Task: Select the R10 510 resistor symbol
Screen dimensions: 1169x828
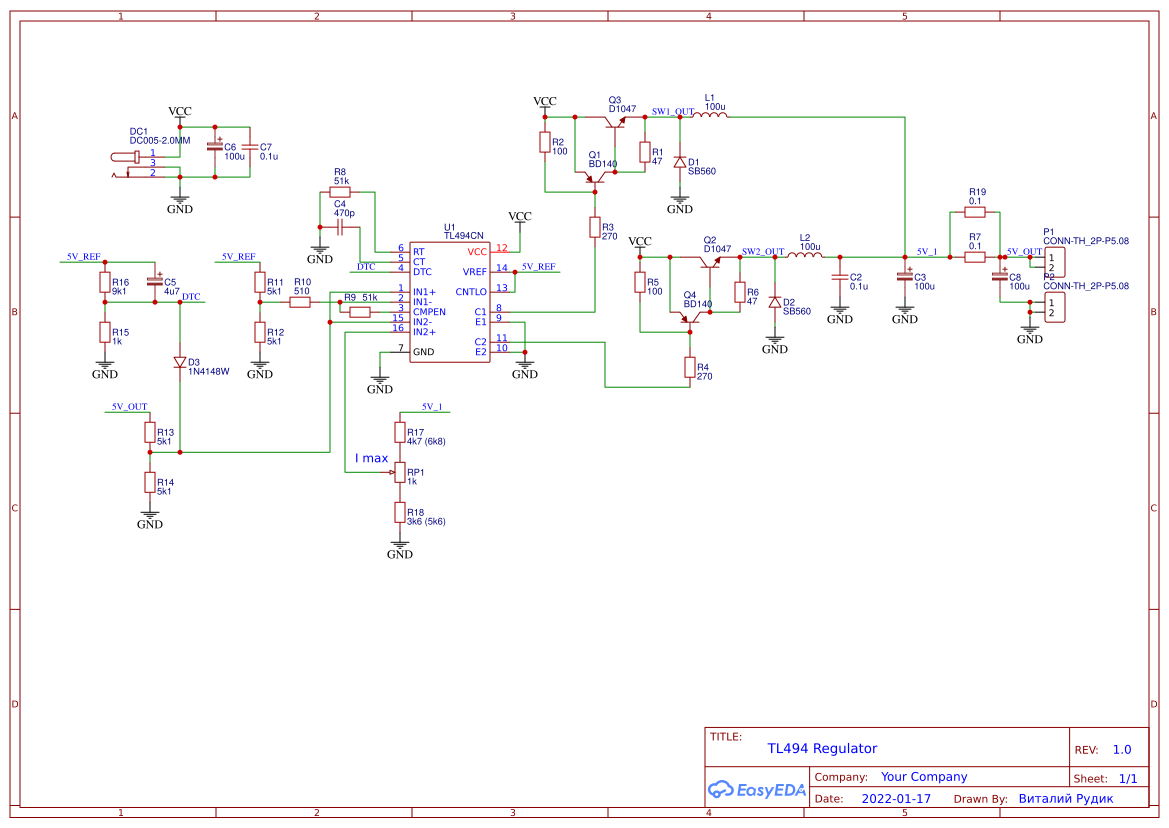Action: coord(300,302)
